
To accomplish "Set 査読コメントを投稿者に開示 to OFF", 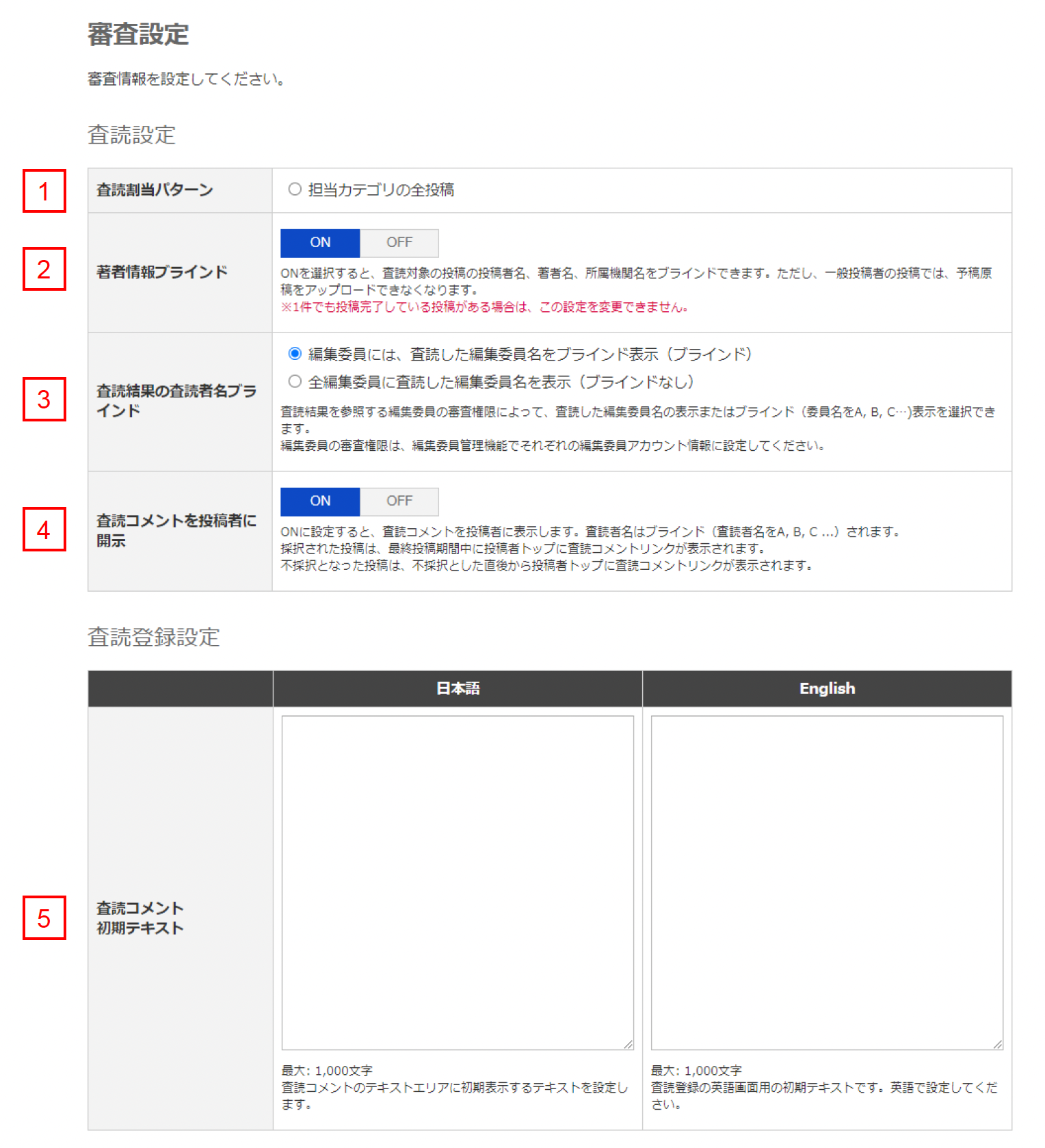I will pos(399,501).
